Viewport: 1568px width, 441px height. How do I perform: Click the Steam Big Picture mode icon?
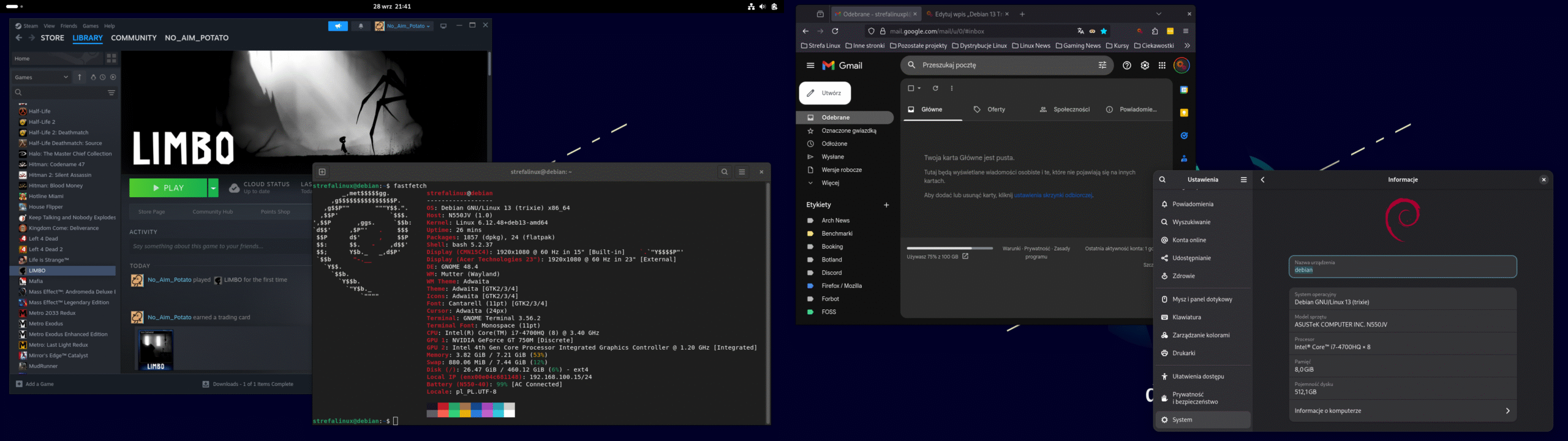(443, 26)
